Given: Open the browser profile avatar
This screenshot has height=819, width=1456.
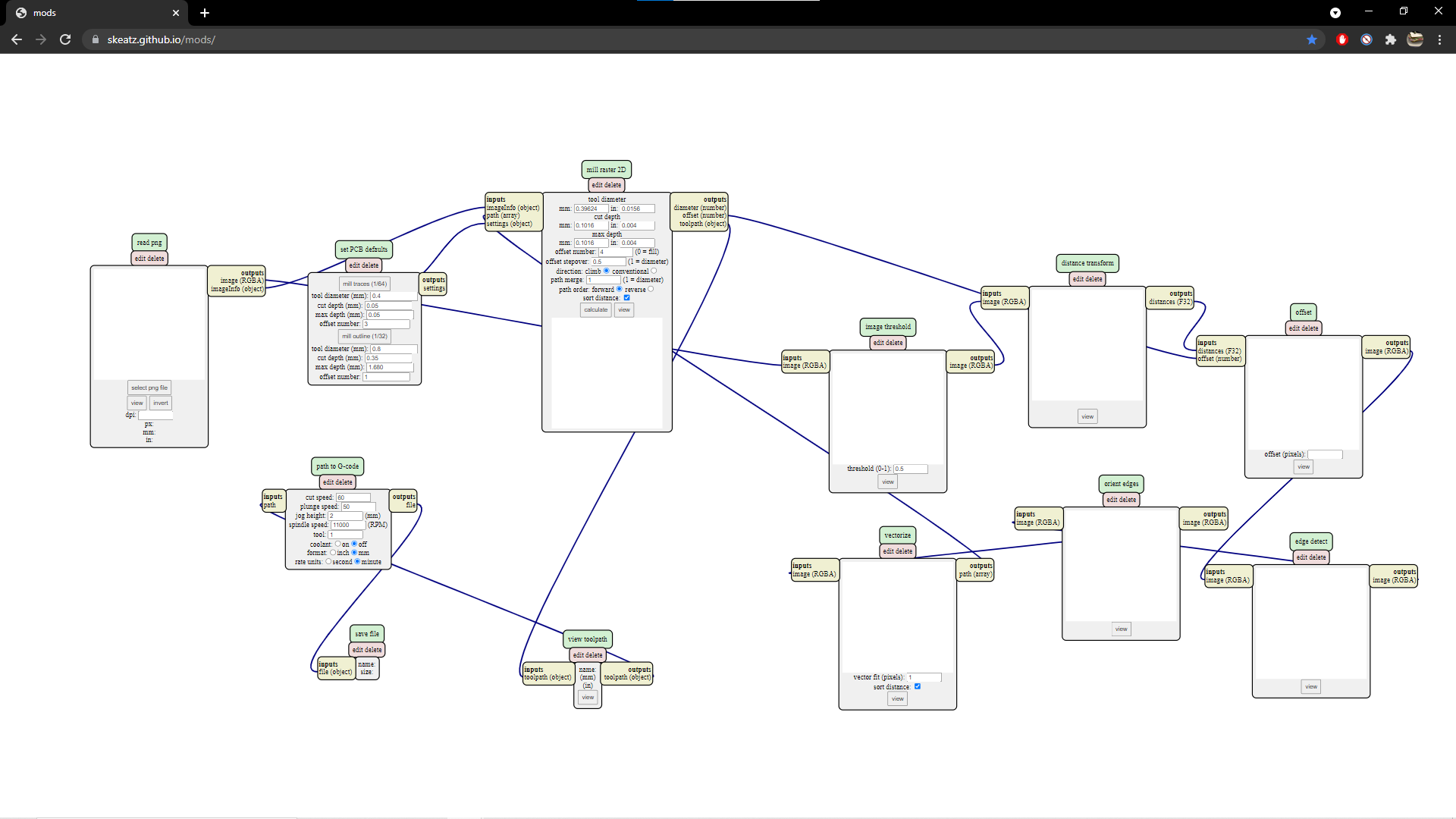Looking at the screenshot, I should 1415,39.
